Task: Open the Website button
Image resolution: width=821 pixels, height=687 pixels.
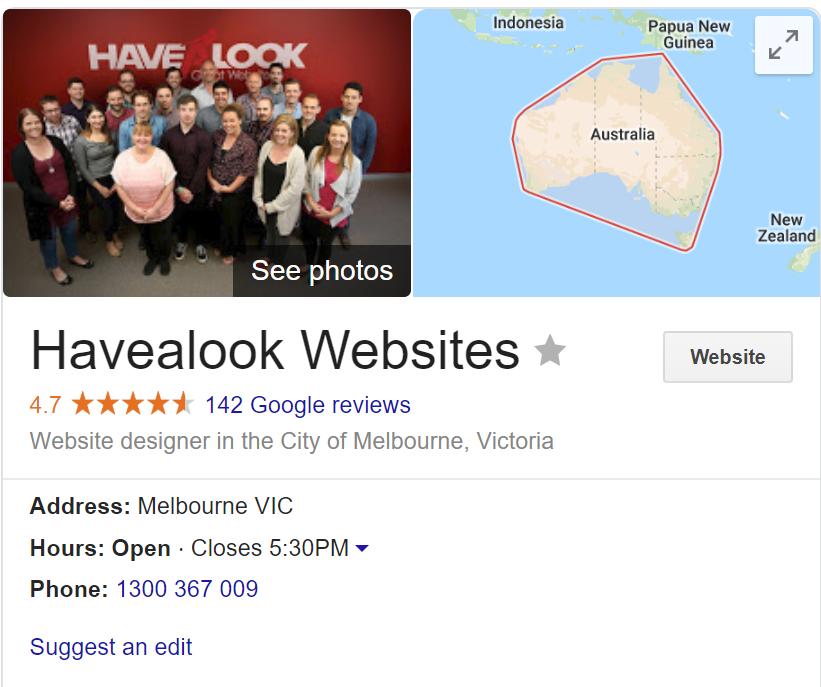Action: click(x=728, y=357)
